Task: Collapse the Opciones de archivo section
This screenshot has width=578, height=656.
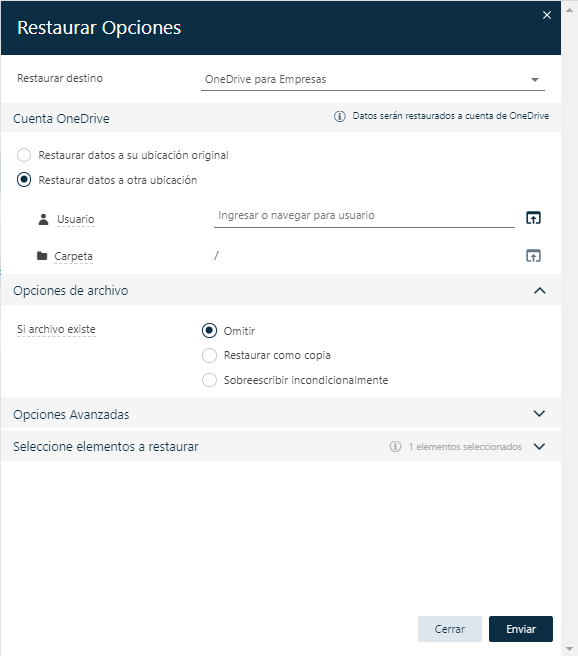Action: 540,290
